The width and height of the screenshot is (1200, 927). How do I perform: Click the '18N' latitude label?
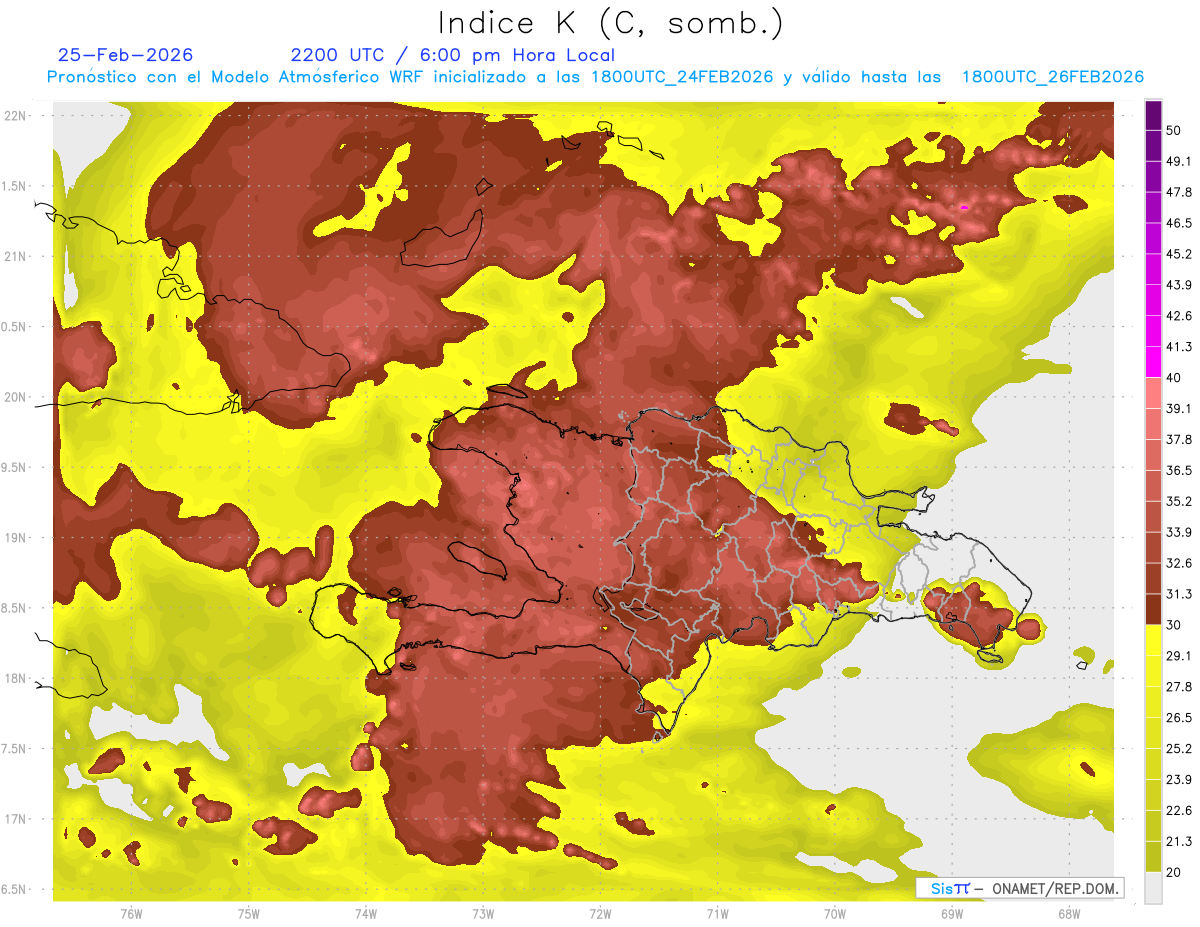(17, 678)
